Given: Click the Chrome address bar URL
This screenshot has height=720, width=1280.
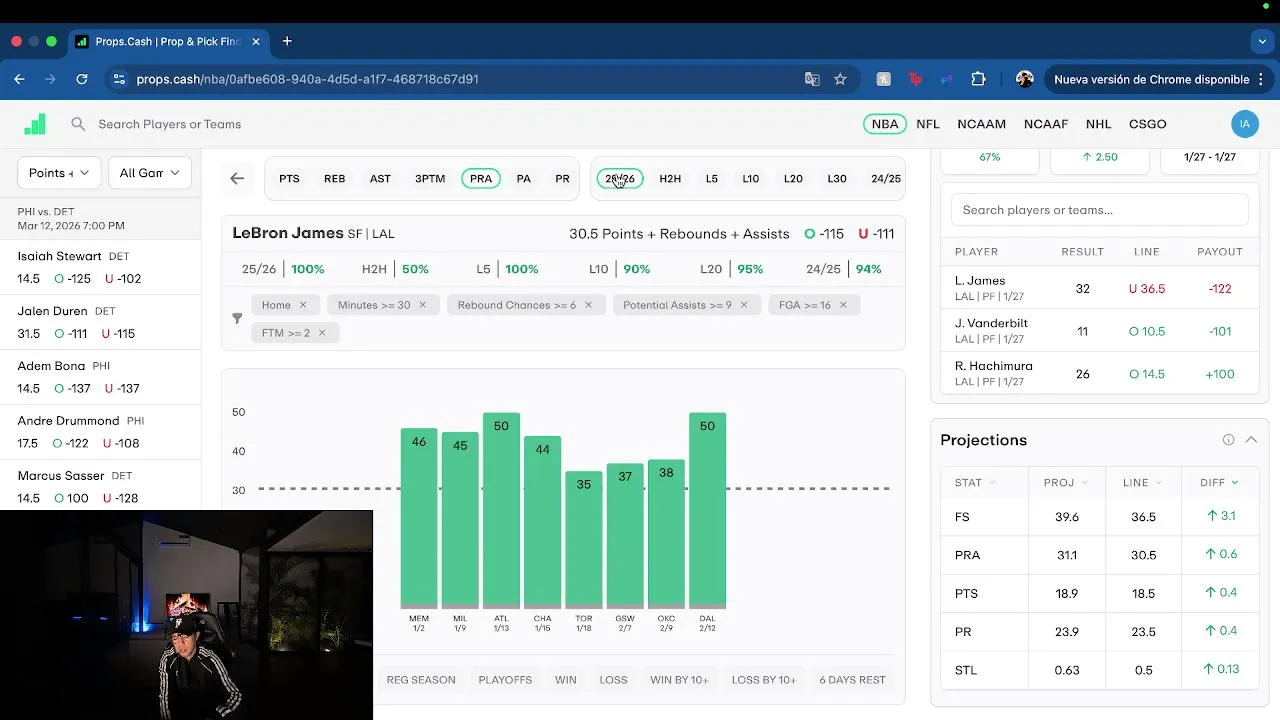Looking at the screenshot, I should point(307,79).
